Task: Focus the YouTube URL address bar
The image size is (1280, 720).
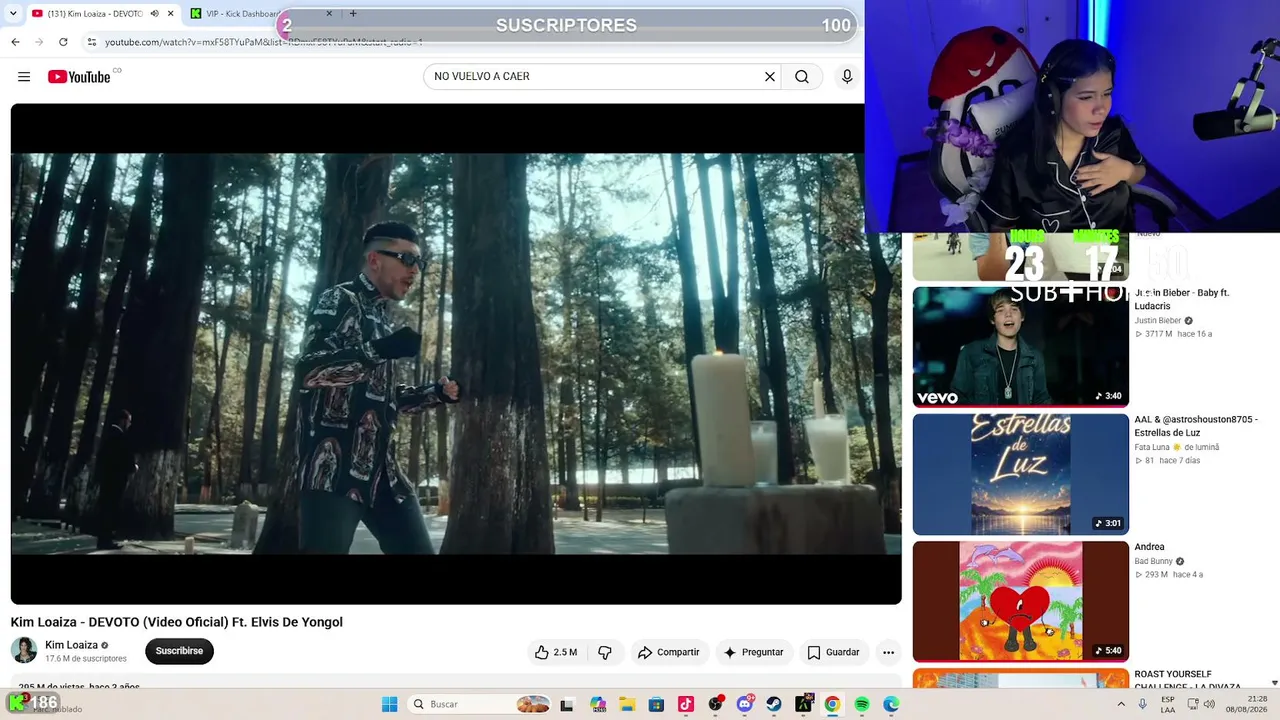Action: (x=264, y=42)
